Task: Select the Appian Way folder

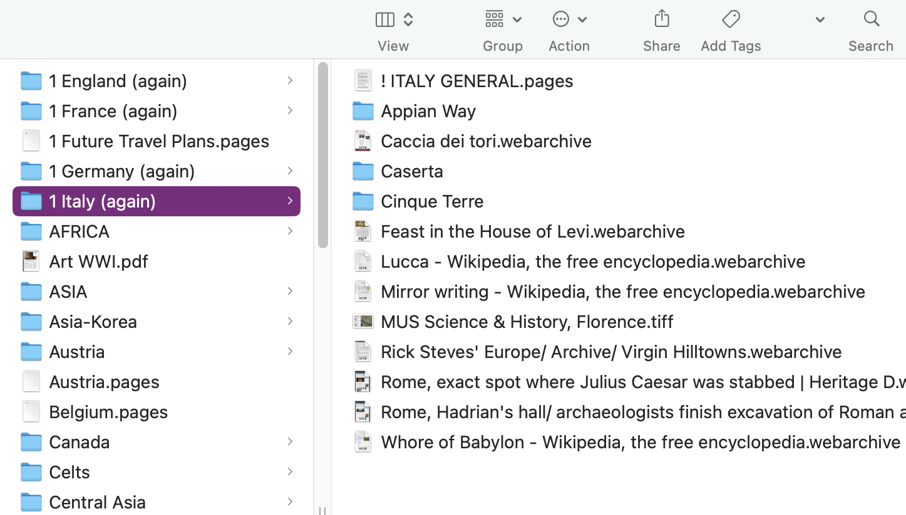Action: coord(427,111)
